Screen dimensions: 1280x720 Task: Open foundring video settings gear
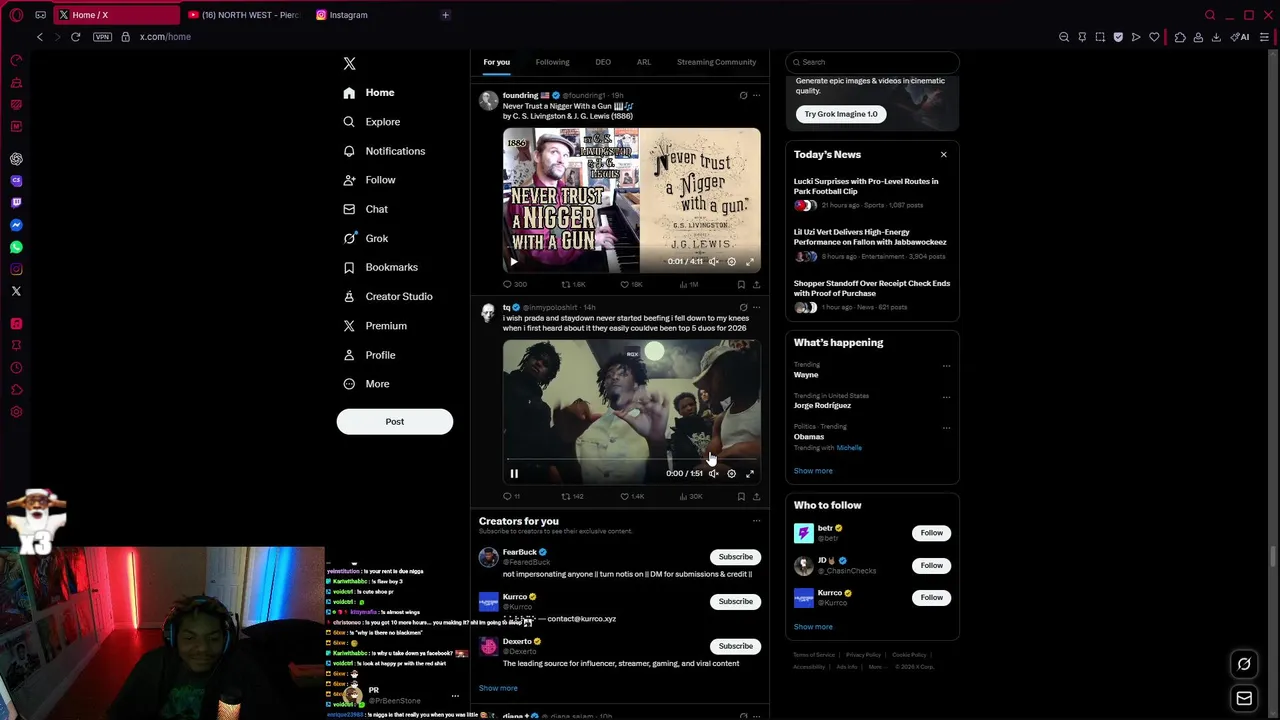tap(731, 261)
